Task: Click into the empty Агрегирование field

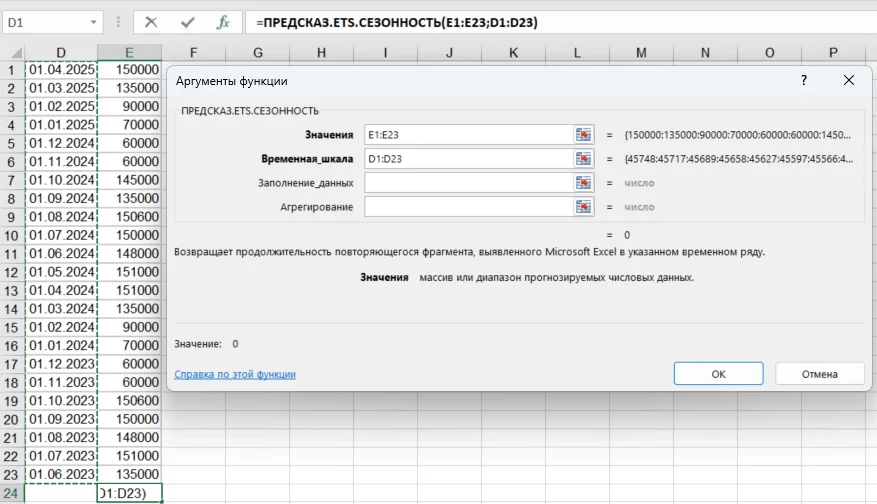Action: click(467, 206)
